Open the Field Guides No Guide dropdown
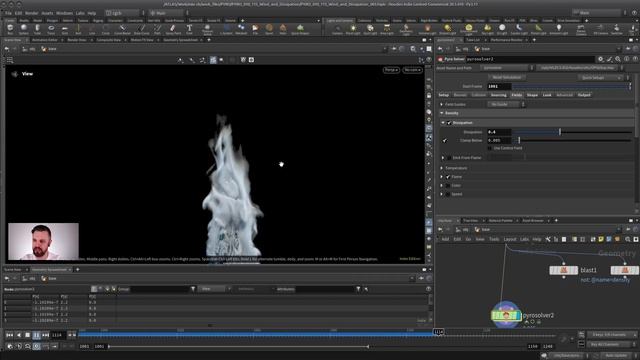640x360 pixels. point(505,104)
